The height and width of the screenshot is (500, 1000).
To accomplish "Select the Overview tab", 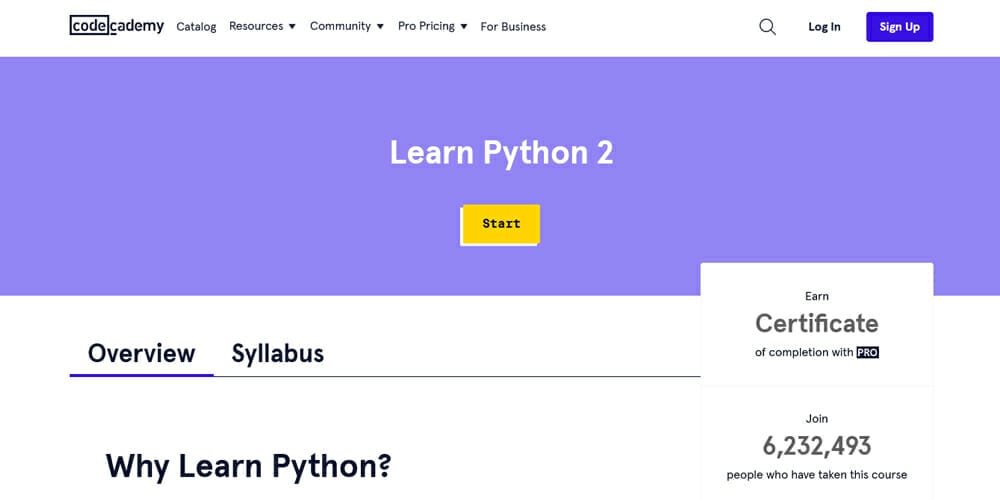I will (141, 353).
